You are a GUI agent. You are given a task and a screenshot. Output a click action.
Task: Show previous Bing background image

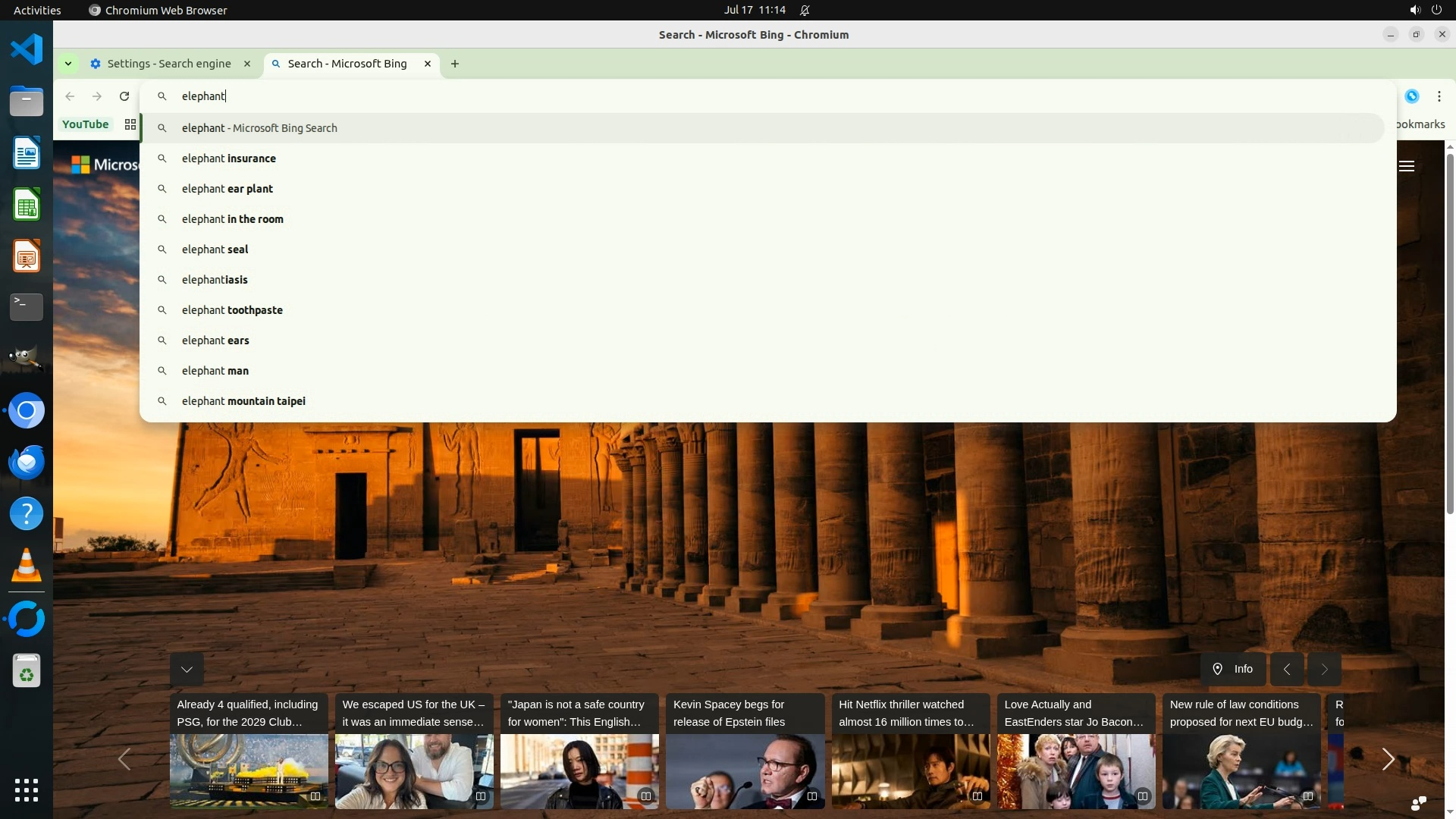(x=1287, y=669)
